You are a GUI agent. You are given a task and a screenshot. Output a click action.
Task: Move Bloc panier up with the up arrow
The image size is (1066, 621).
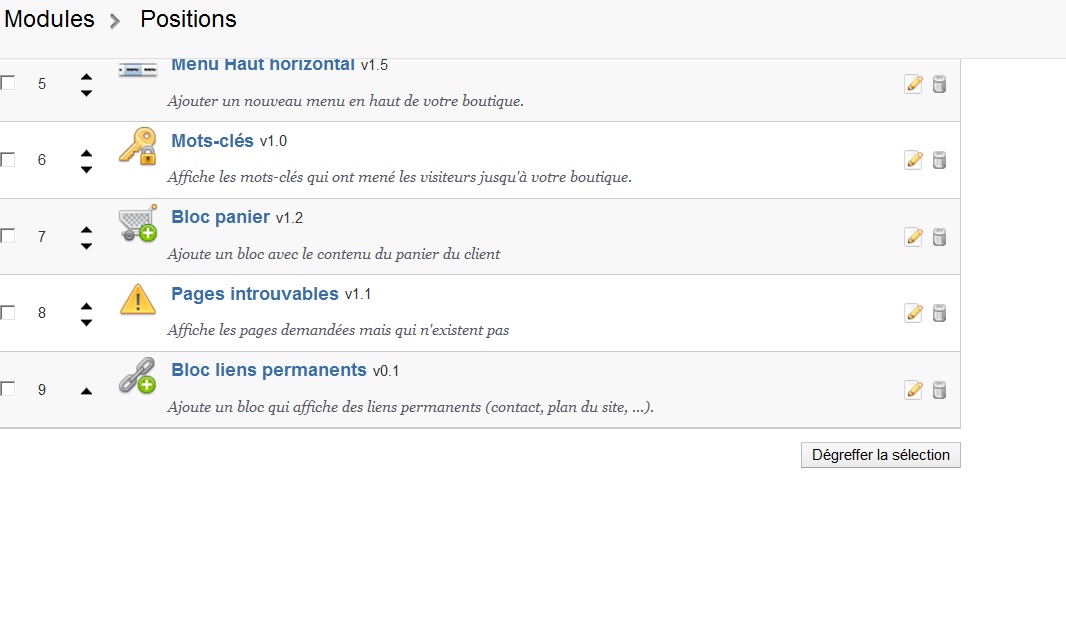pos(86,229)
